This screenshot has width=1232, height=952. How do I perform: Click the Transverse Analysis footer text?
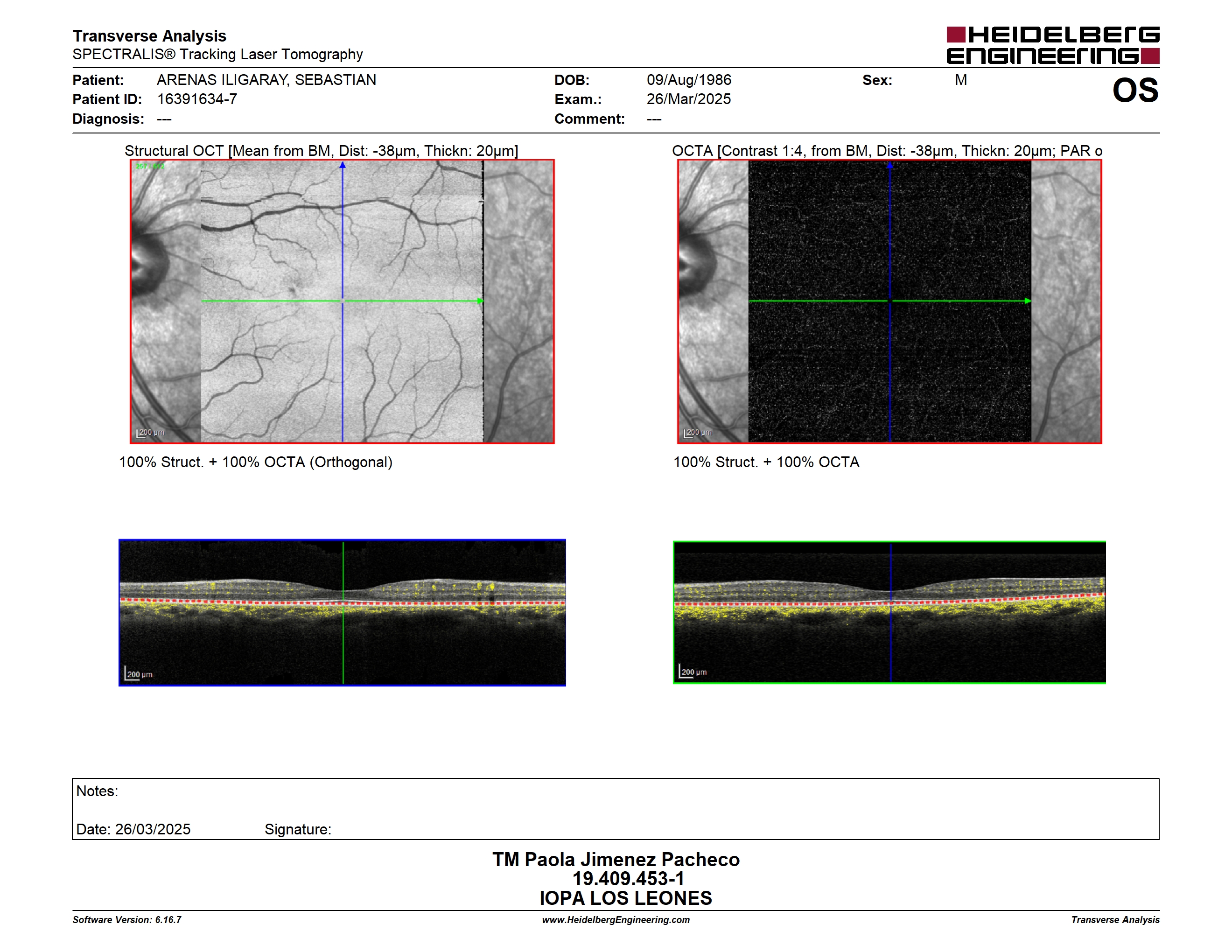tap(1115, 919)
